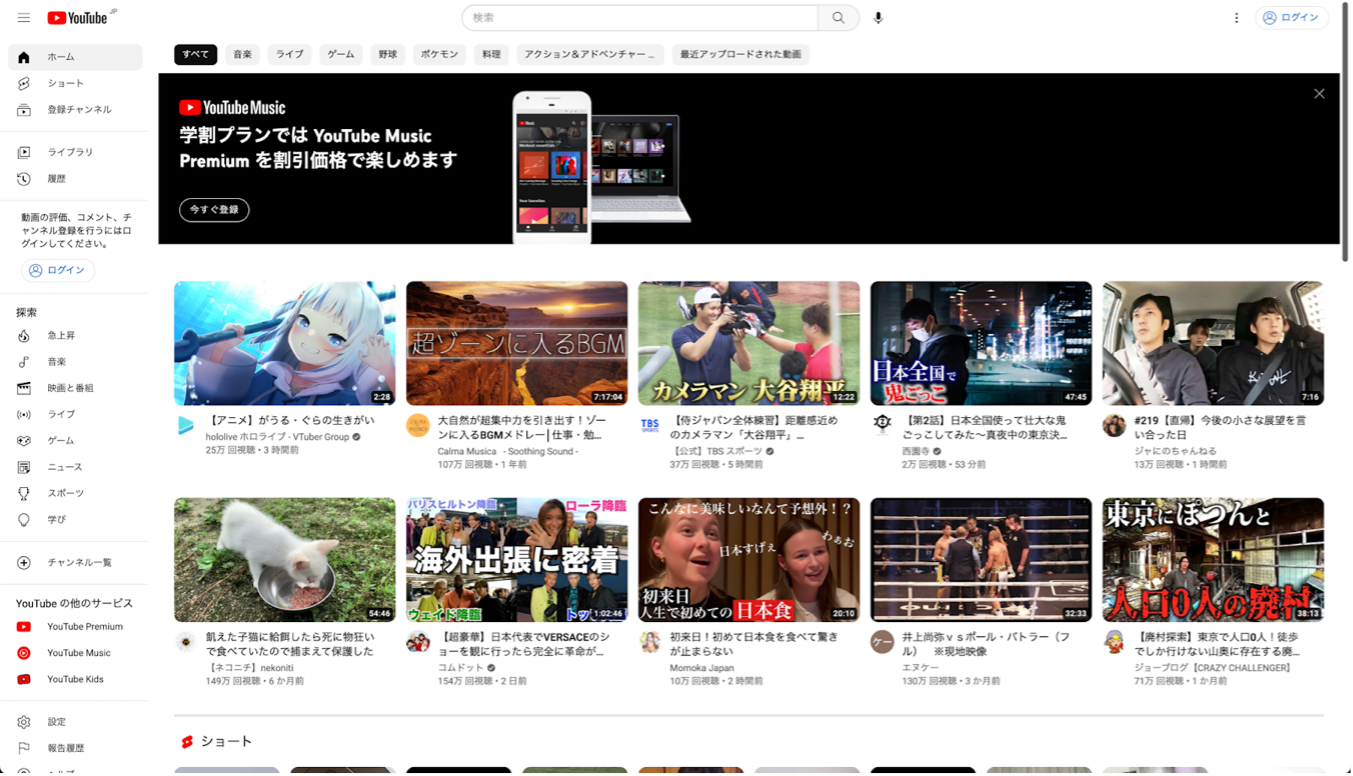This screenshot has width=1353, height=776.
Task: Open チャンネル一覧 browse channels
Action: point(79,563)
